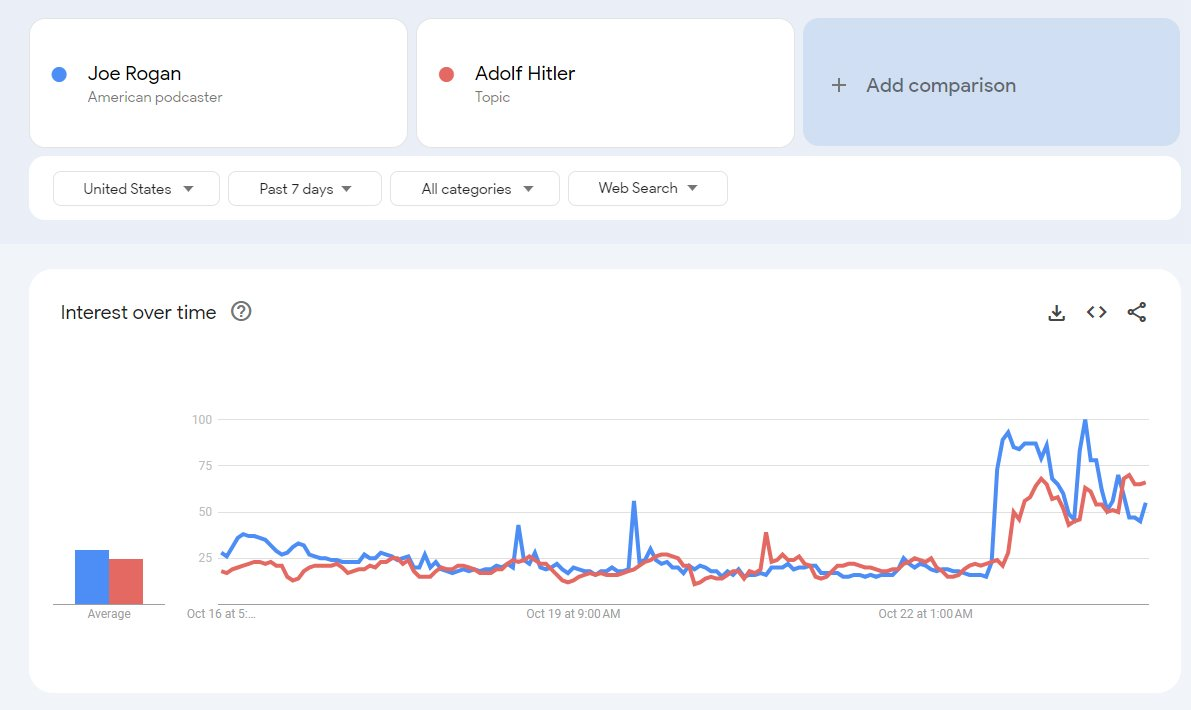The image size is (1191, 710).
Task: Click the 50 y-axis value
Action: click(205, 512)
